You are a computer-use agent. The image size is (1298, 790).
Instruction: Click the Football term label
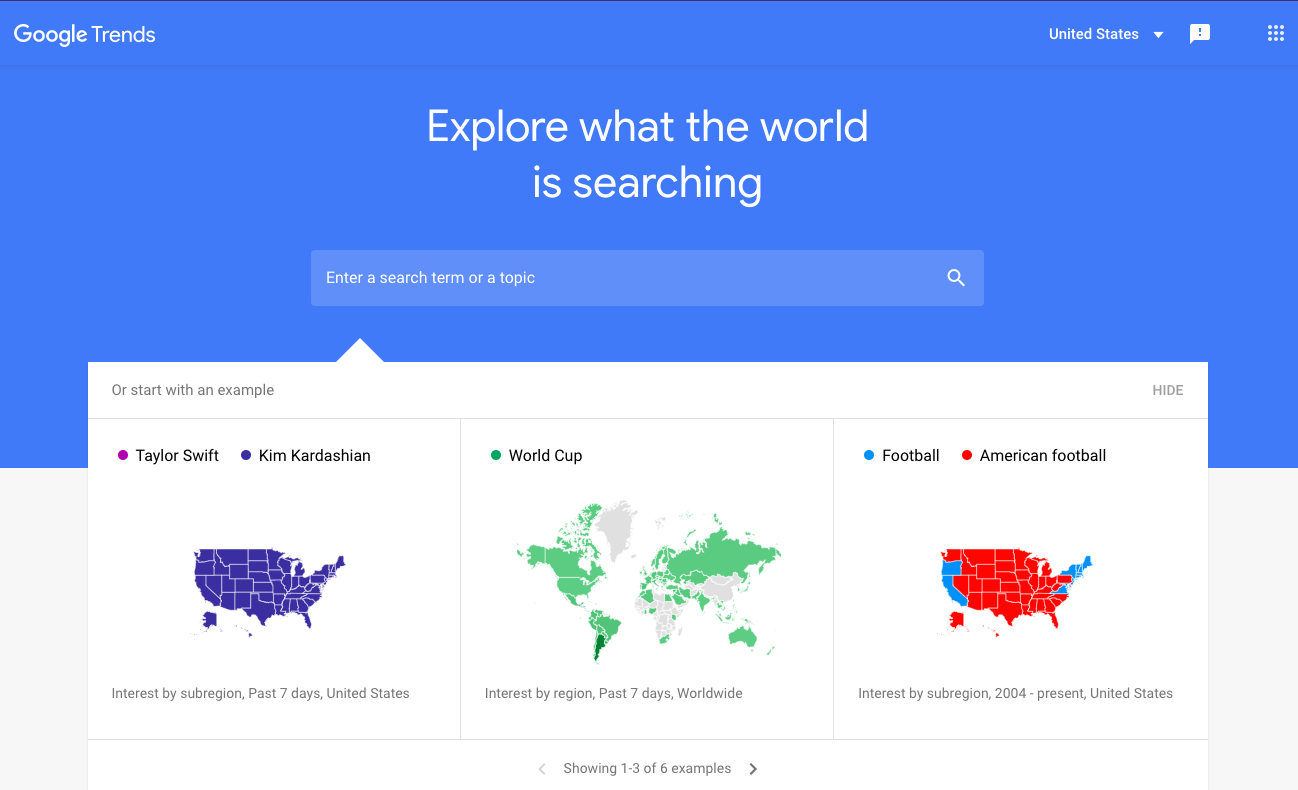tap(911, 455)
